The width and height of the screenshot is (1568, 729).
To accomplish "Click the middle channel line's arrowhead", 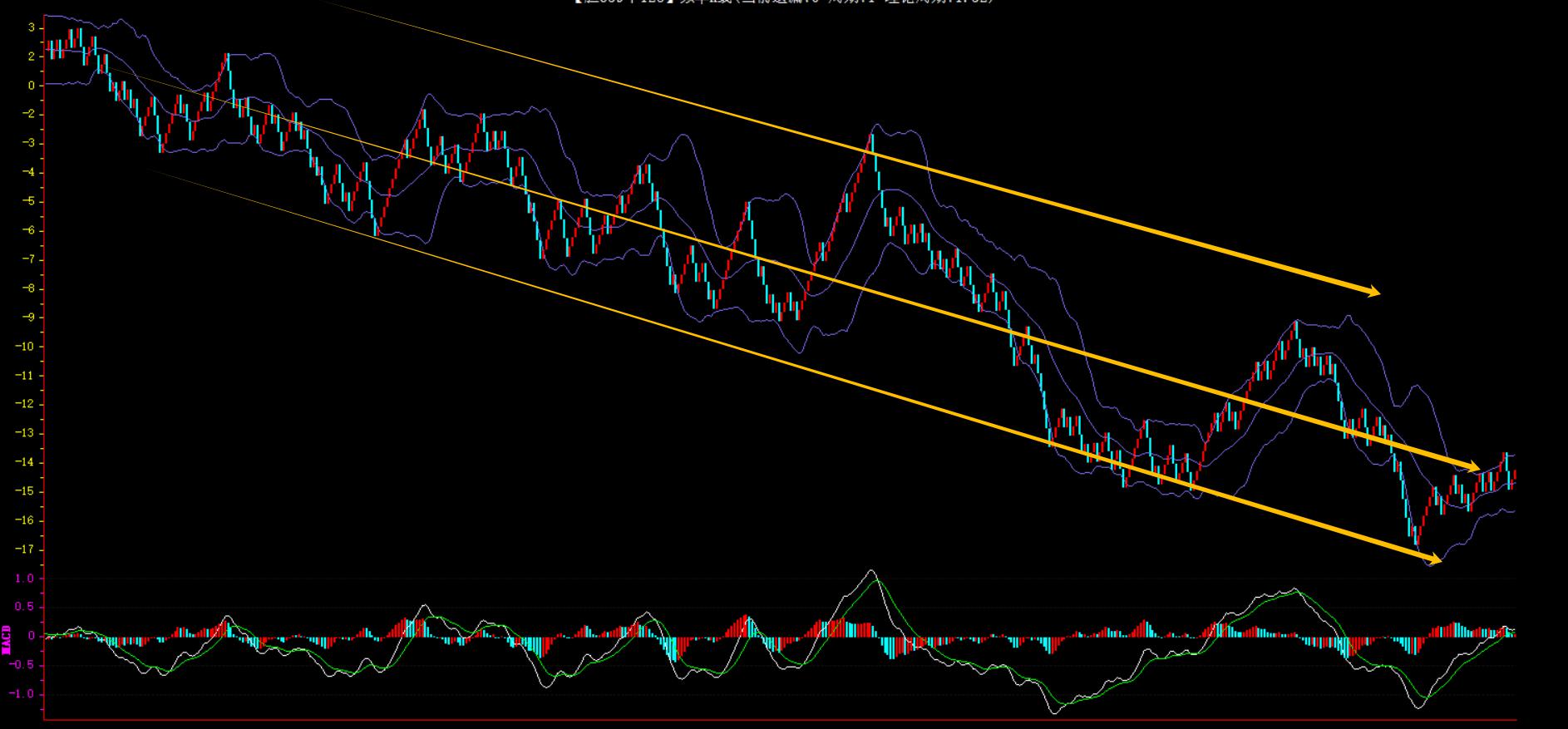I will (1473, 468).
